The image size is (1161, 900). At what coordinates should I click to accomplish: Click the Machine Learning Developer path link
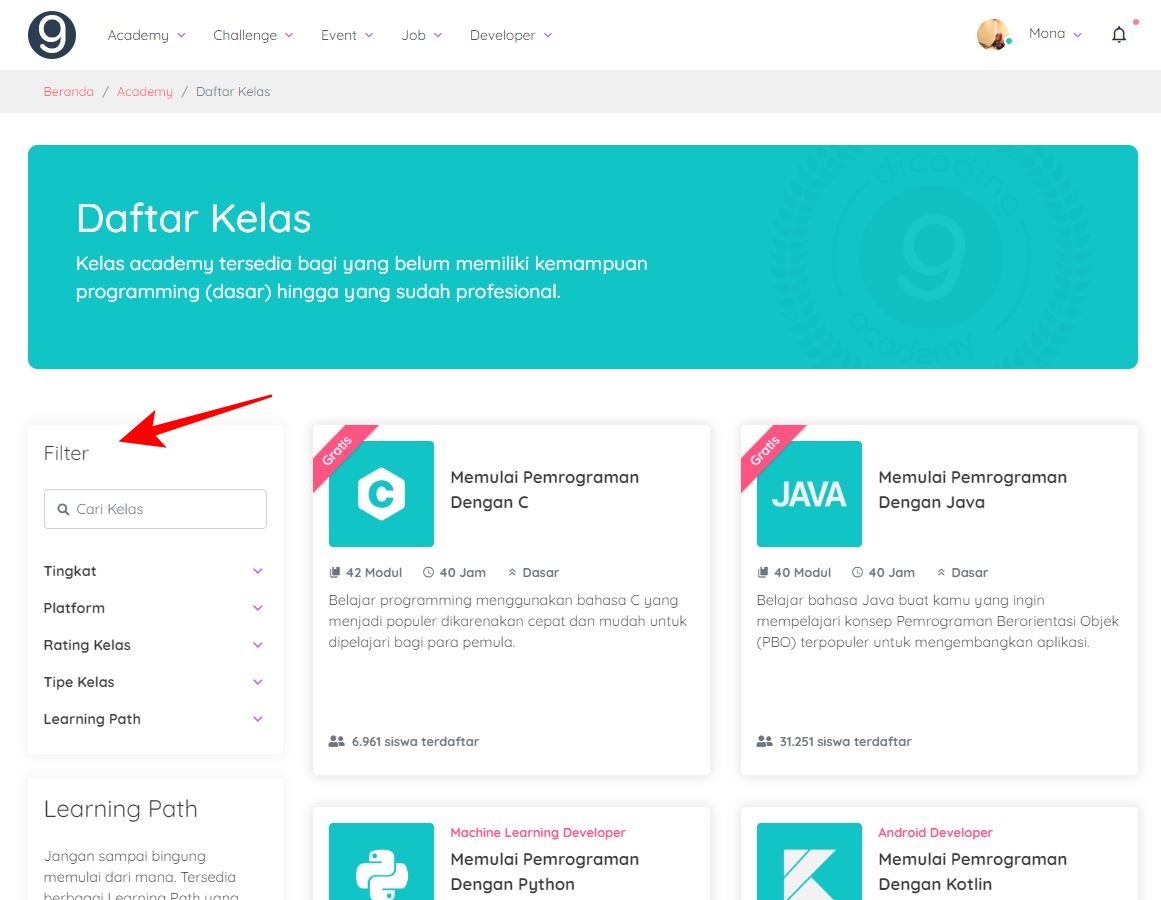pyautogui.click(x=537, y=832)
